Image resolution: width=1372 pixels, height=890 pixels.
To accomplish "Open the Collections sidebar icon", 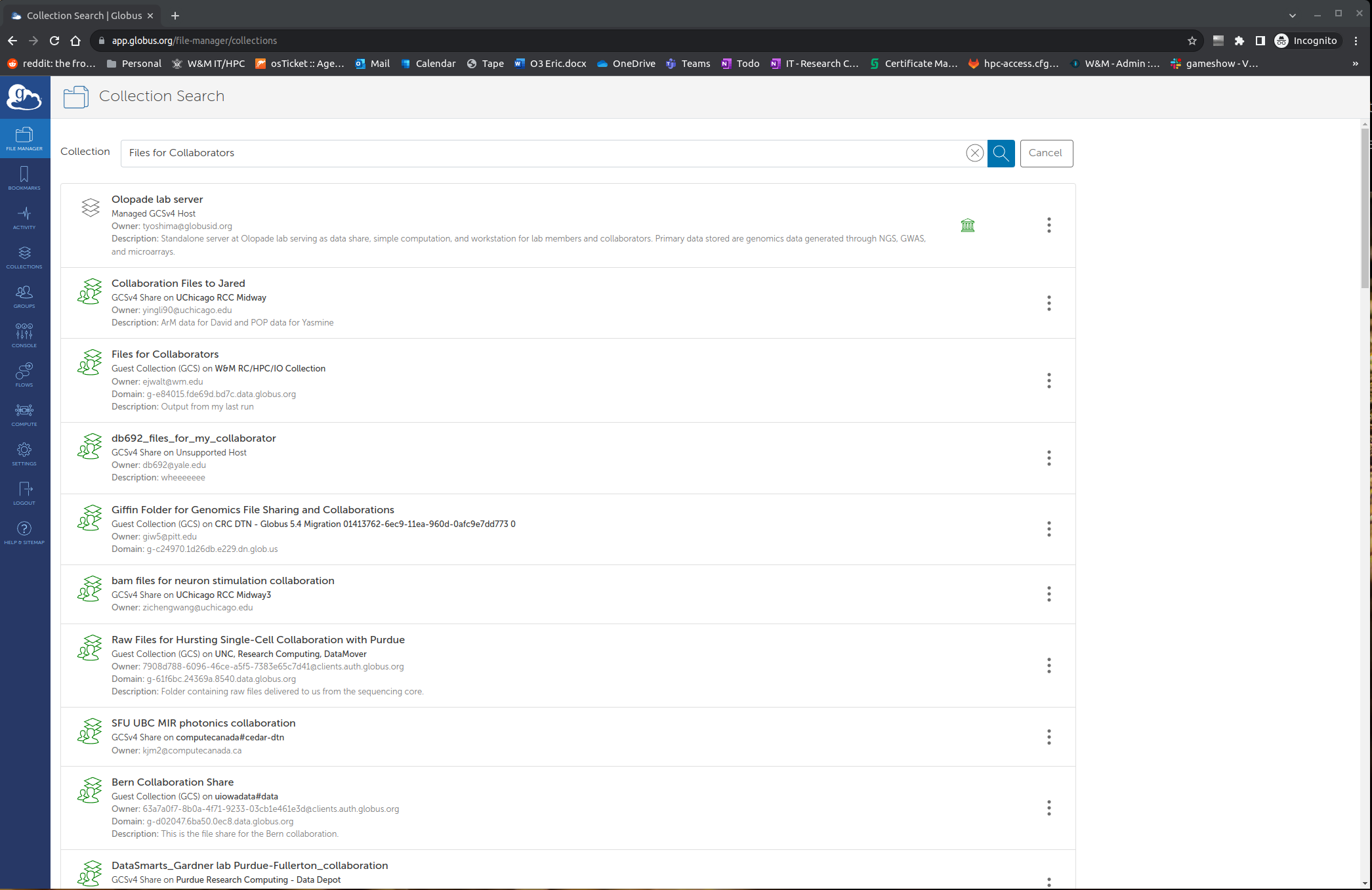I will point(24,257).
